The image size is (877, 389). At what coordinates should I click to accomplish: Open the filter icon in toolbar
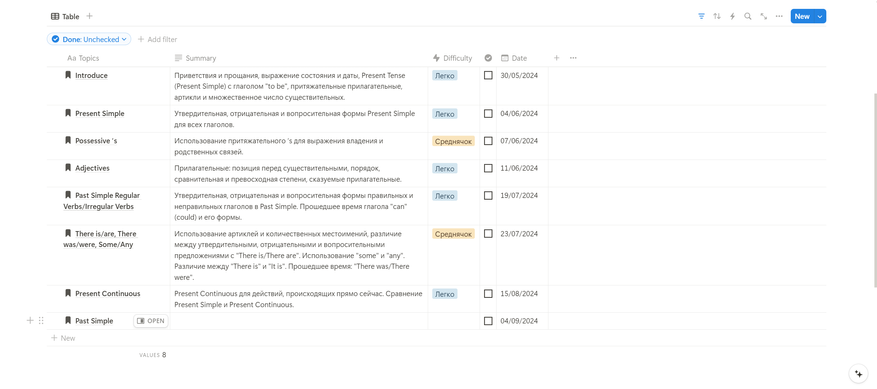pyautogui.click(x=701, y=16)
